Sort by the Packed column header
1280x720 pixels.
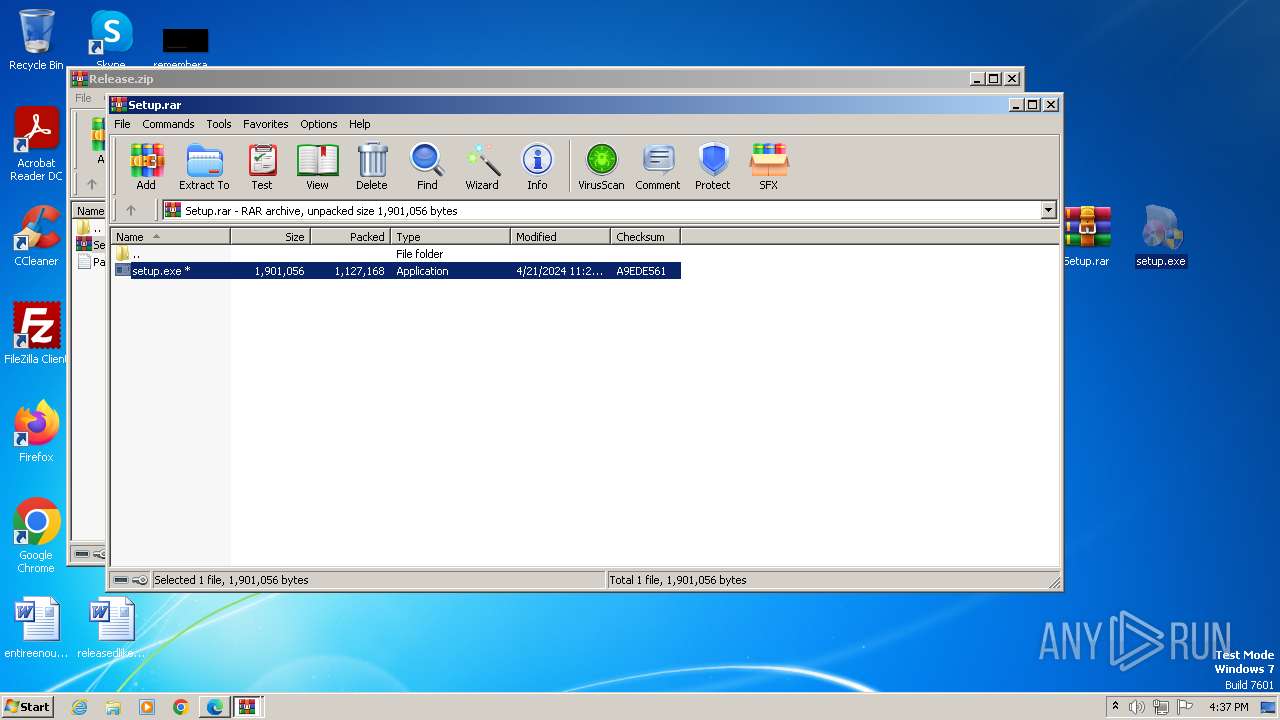click(x=350, y=237)
